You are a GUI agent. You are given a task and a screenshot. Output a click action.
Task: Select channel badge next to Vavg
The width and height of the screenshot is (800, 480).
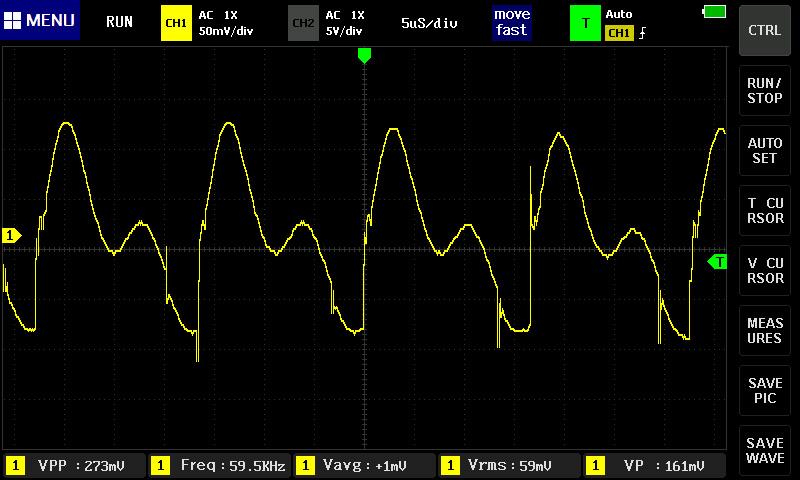pyautogui.click(x=305, y=466)
